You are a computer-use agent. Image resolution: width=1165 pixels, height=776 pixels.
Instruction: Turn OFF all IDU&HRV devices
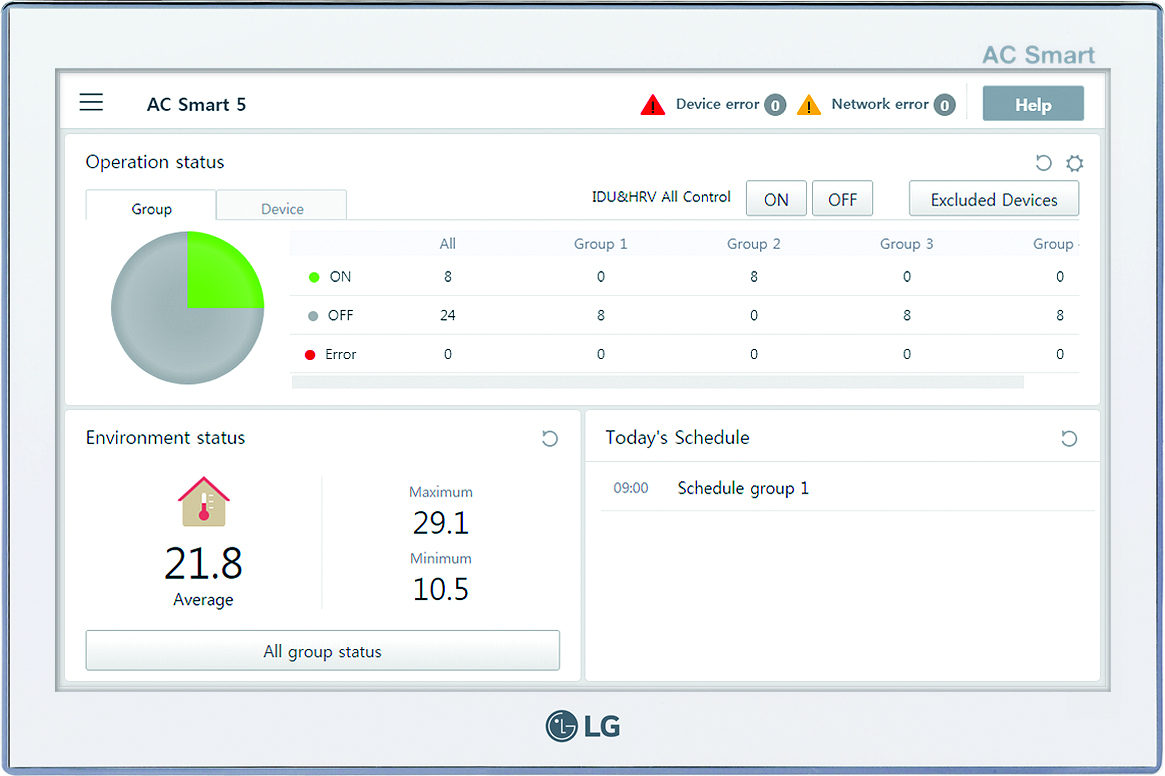point(842,198)
